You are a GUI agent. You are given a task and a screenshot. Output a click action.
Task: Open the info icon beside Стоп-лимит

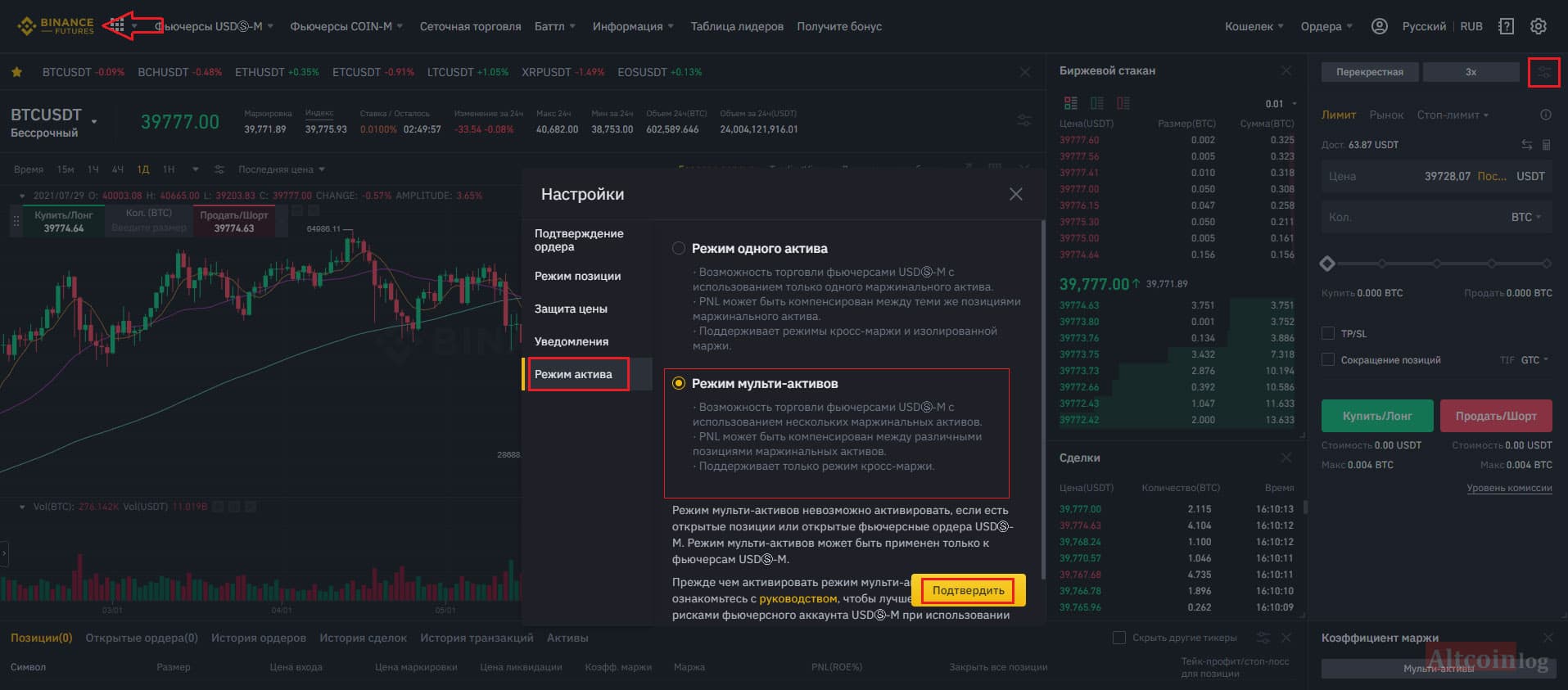point(1546,115)
